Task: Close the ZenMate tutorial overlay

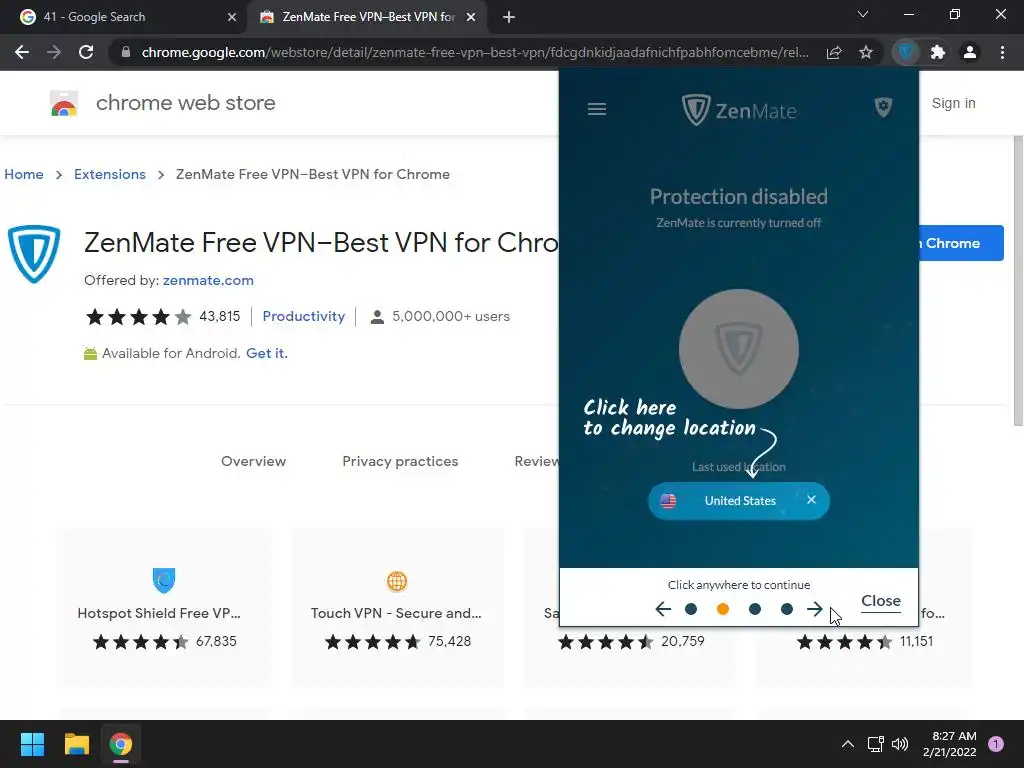Action: click(880, 601)
